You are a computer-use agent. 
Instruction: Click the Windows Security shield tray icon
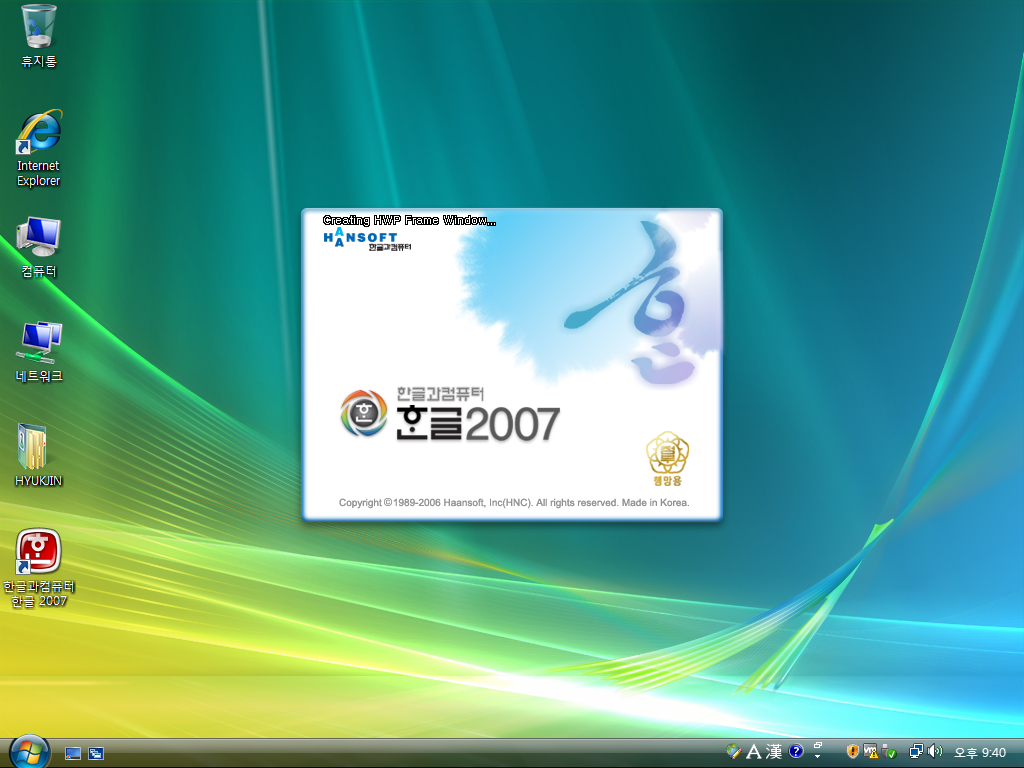click(x=852, y=752)
